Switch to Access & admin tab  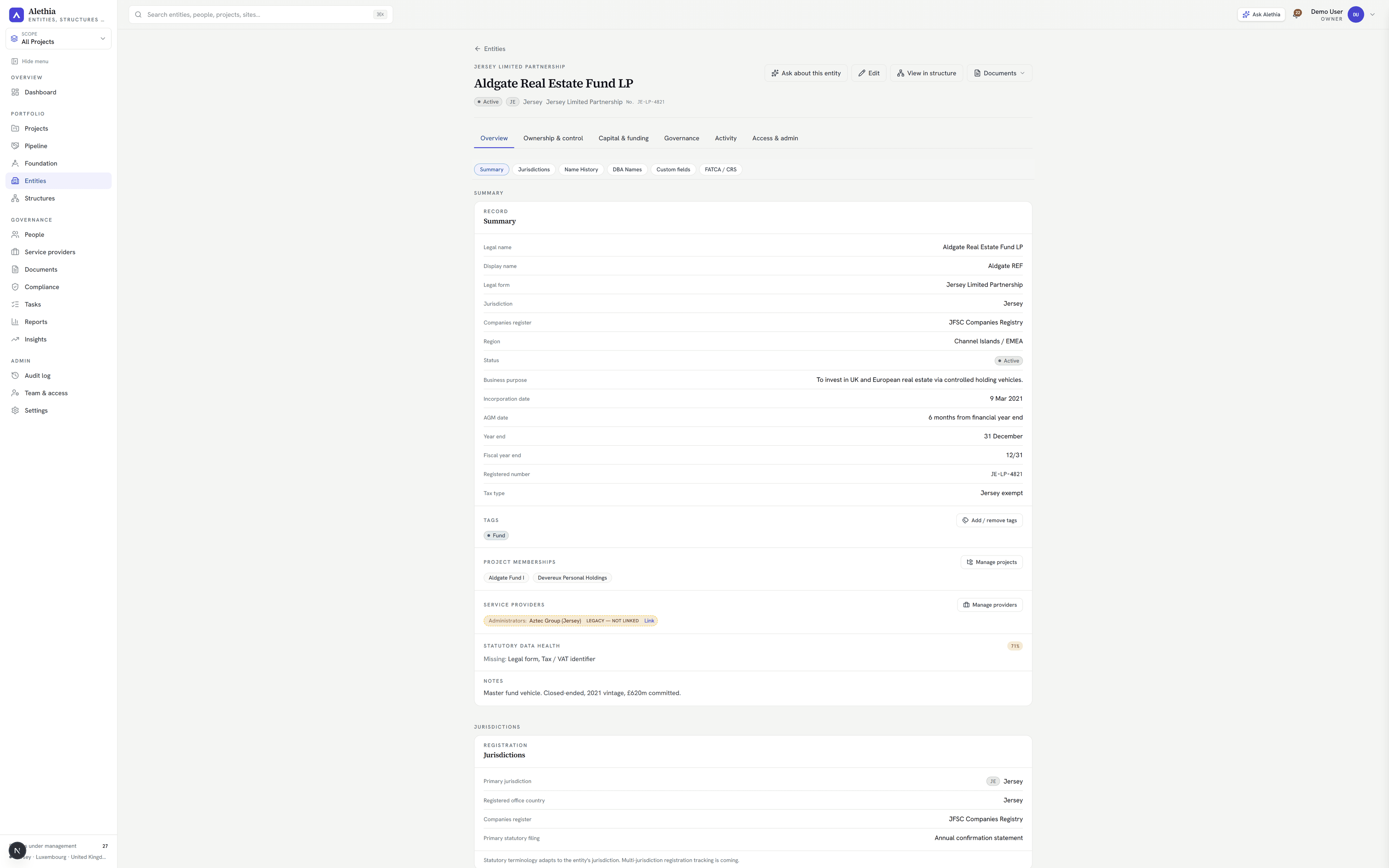pos(775,139)
